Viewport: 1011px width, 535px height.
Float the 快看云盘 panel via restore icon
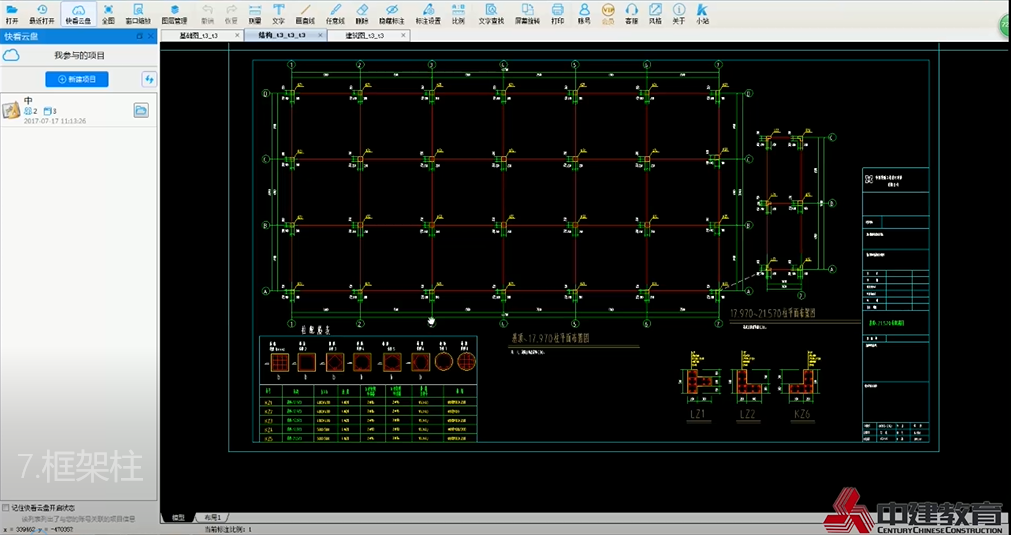[139, 37]
